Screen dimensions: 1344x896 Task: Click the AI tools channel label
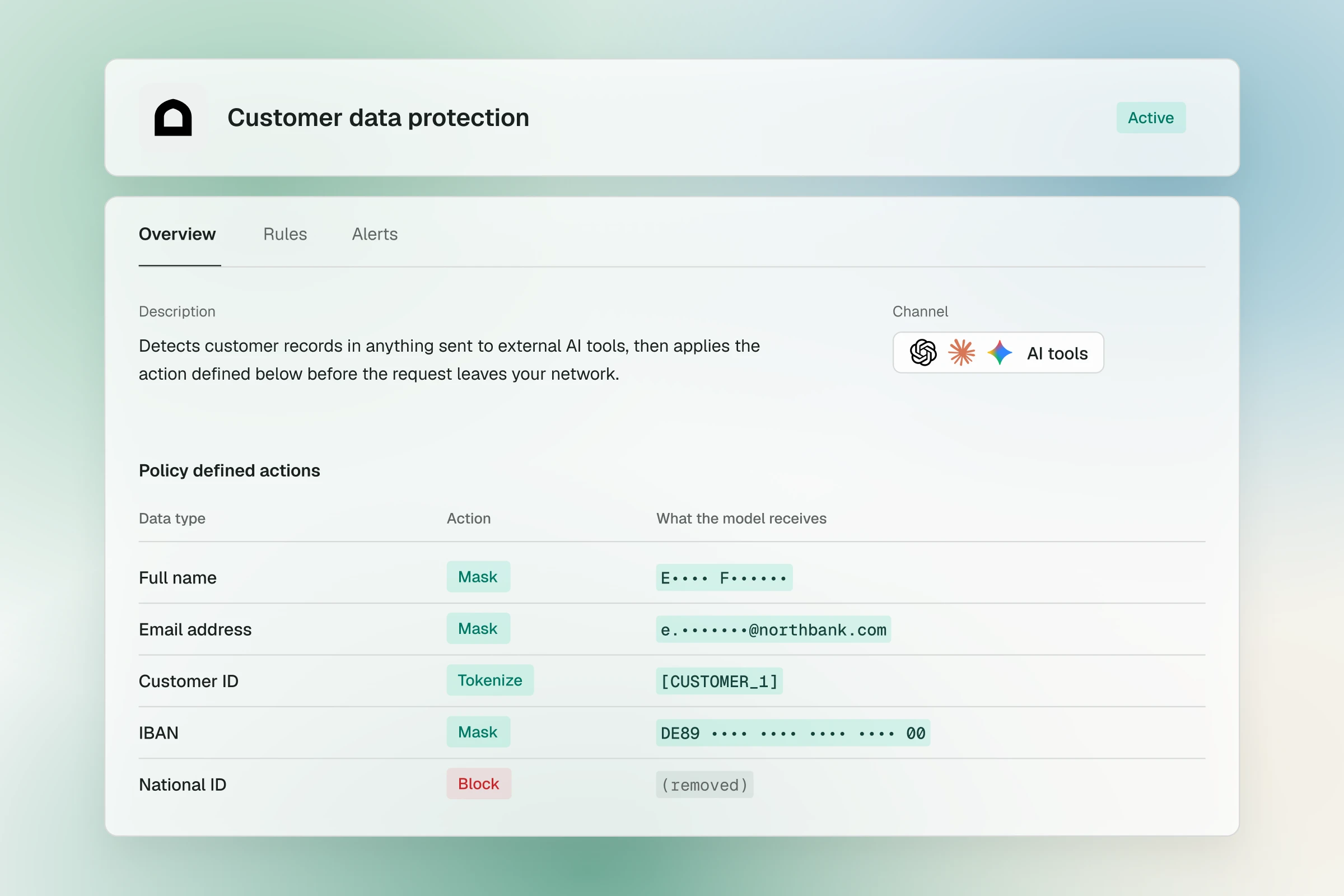tap(1057, 354)
